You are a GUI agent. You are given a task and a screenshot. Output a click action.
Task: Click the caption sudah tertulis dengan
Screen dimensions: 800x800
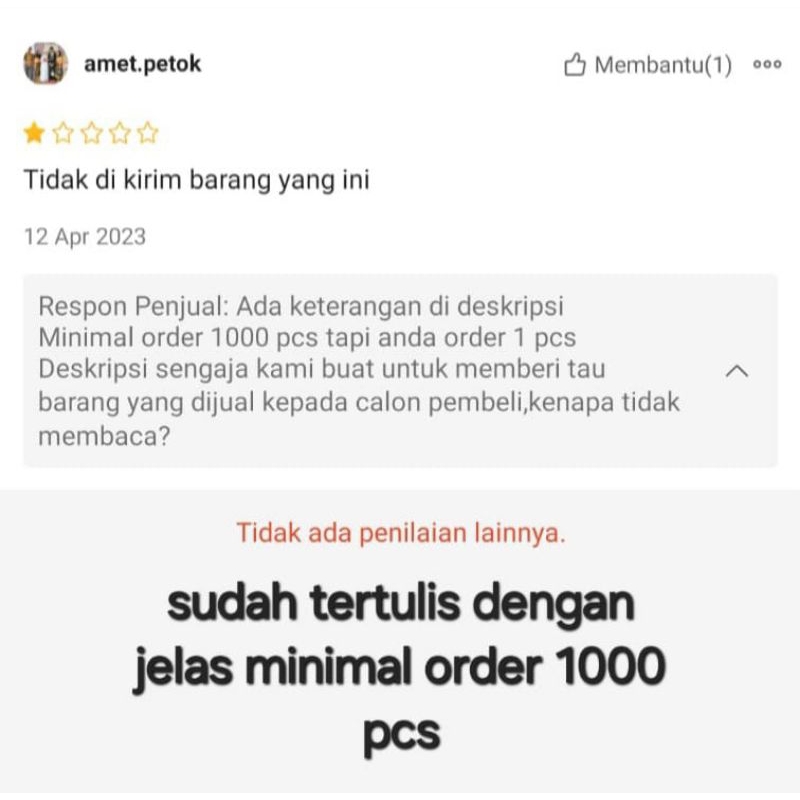click(x=401, y=604)
